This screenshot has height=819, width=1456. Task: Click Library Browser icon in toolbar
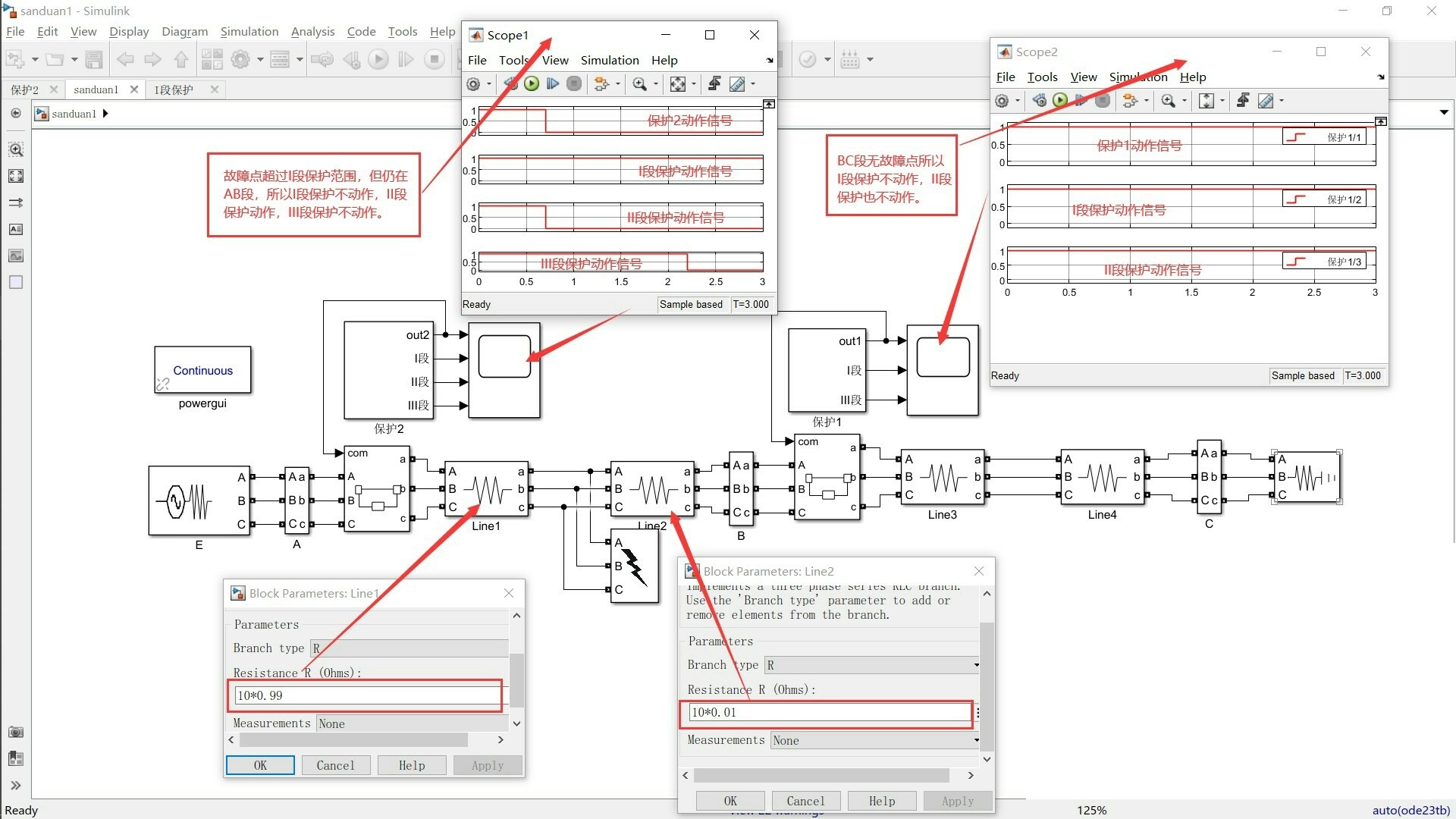click(x=212, y=59)
